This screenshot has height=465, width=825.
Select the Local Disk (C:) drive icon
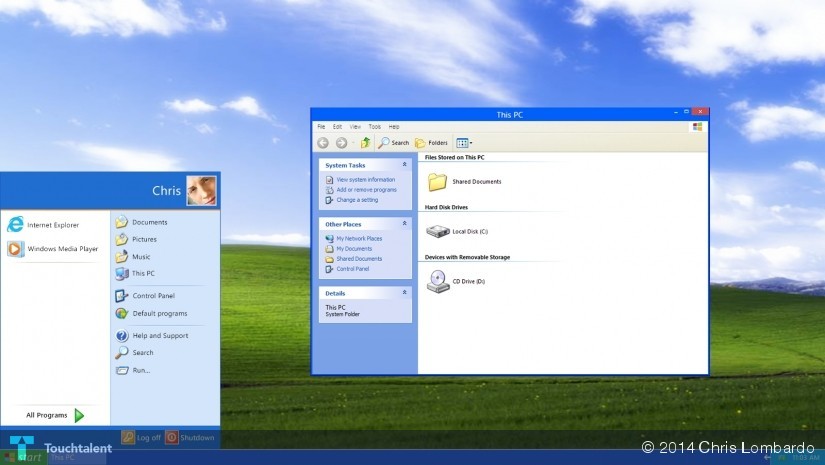click(x=438, y=231)
